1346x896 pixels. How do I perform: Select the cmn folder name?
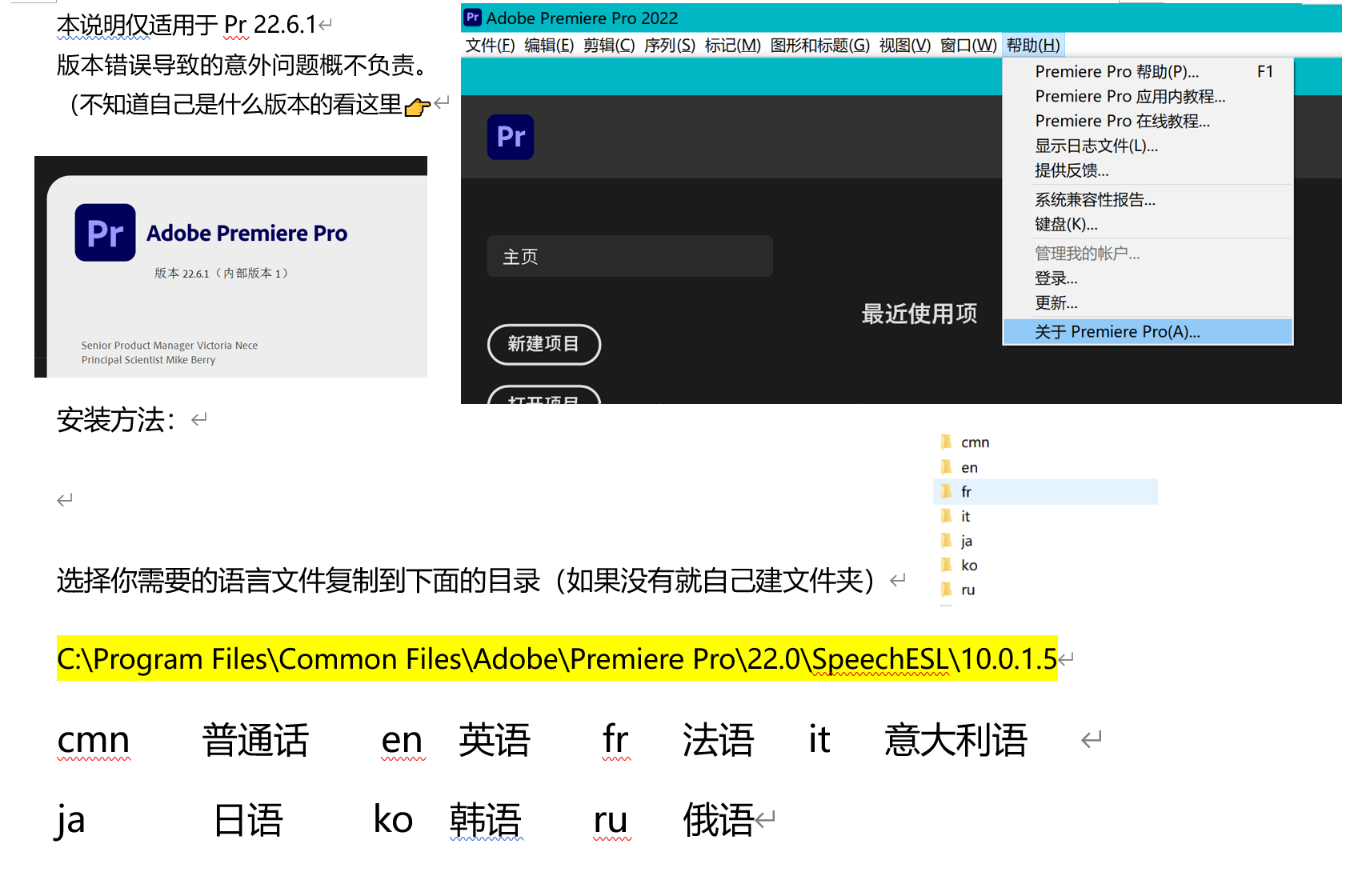pos(975,442)
